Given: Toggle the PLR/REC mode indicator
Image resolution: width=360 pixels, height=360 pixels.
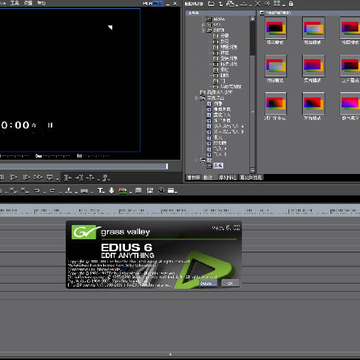Looking at the screenshot, I should click(x=153, y=3).
